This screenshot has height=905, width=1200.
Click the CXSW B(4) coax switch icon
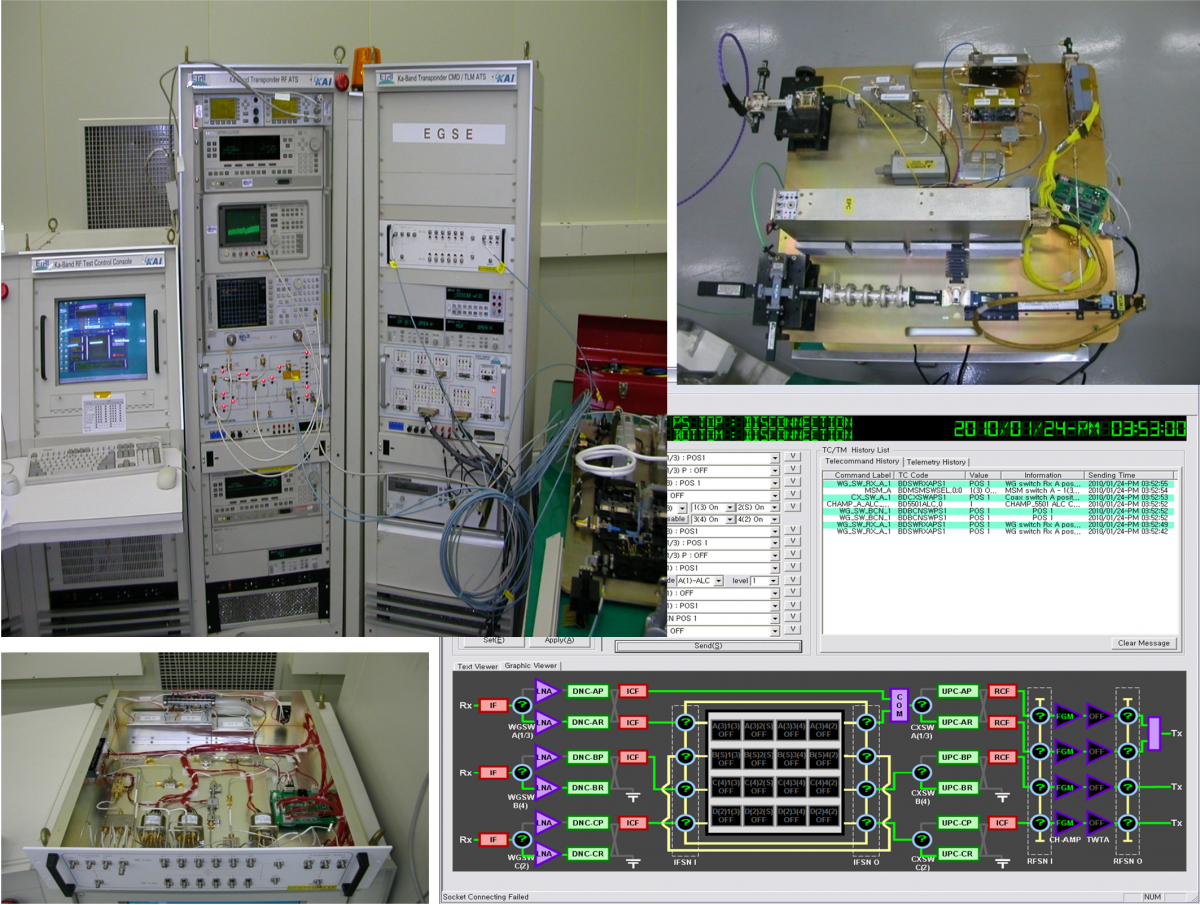[921, 772]
